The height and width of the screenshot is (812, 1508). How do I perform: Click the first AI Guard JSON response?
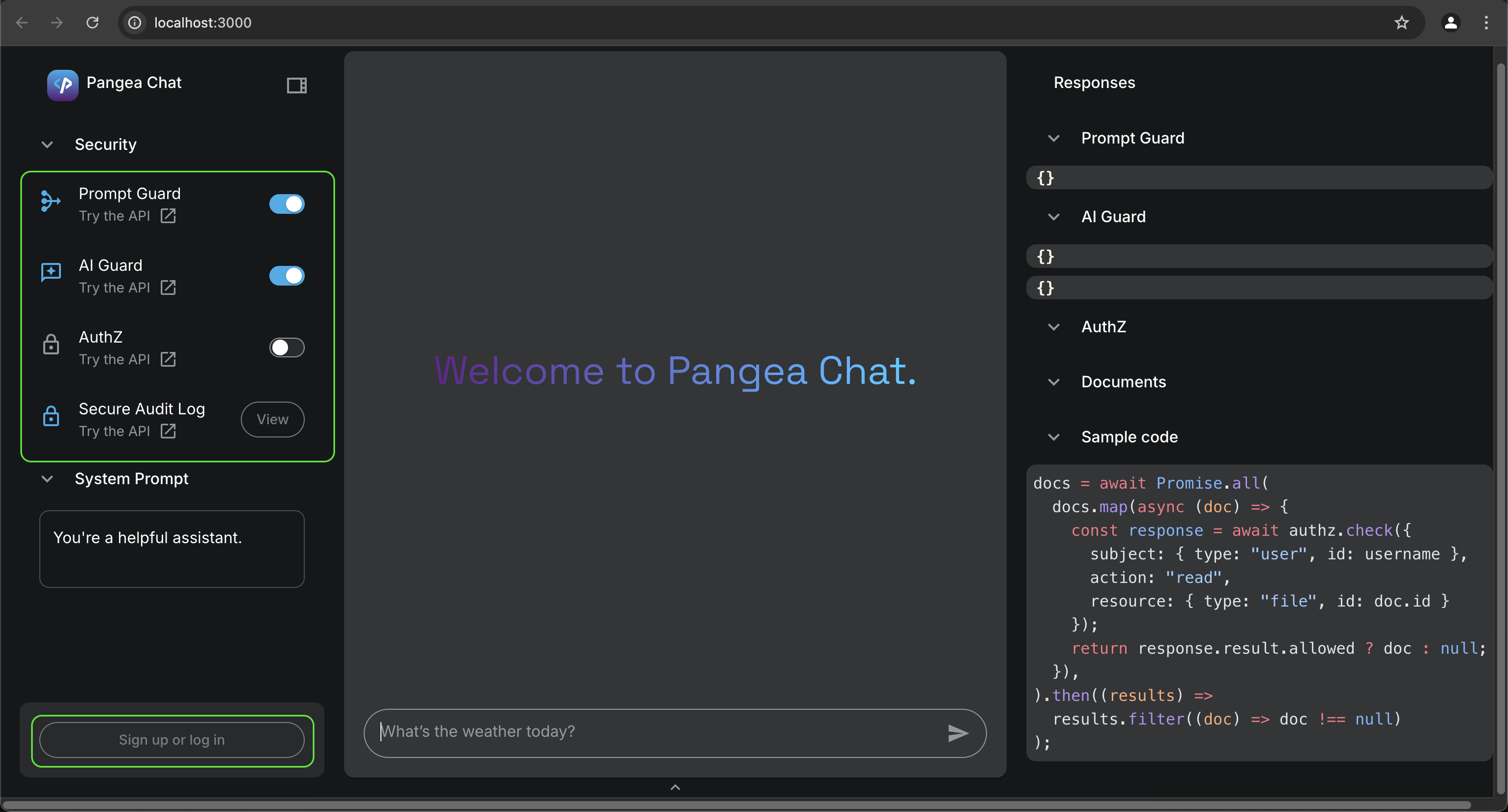(1259, 256)
